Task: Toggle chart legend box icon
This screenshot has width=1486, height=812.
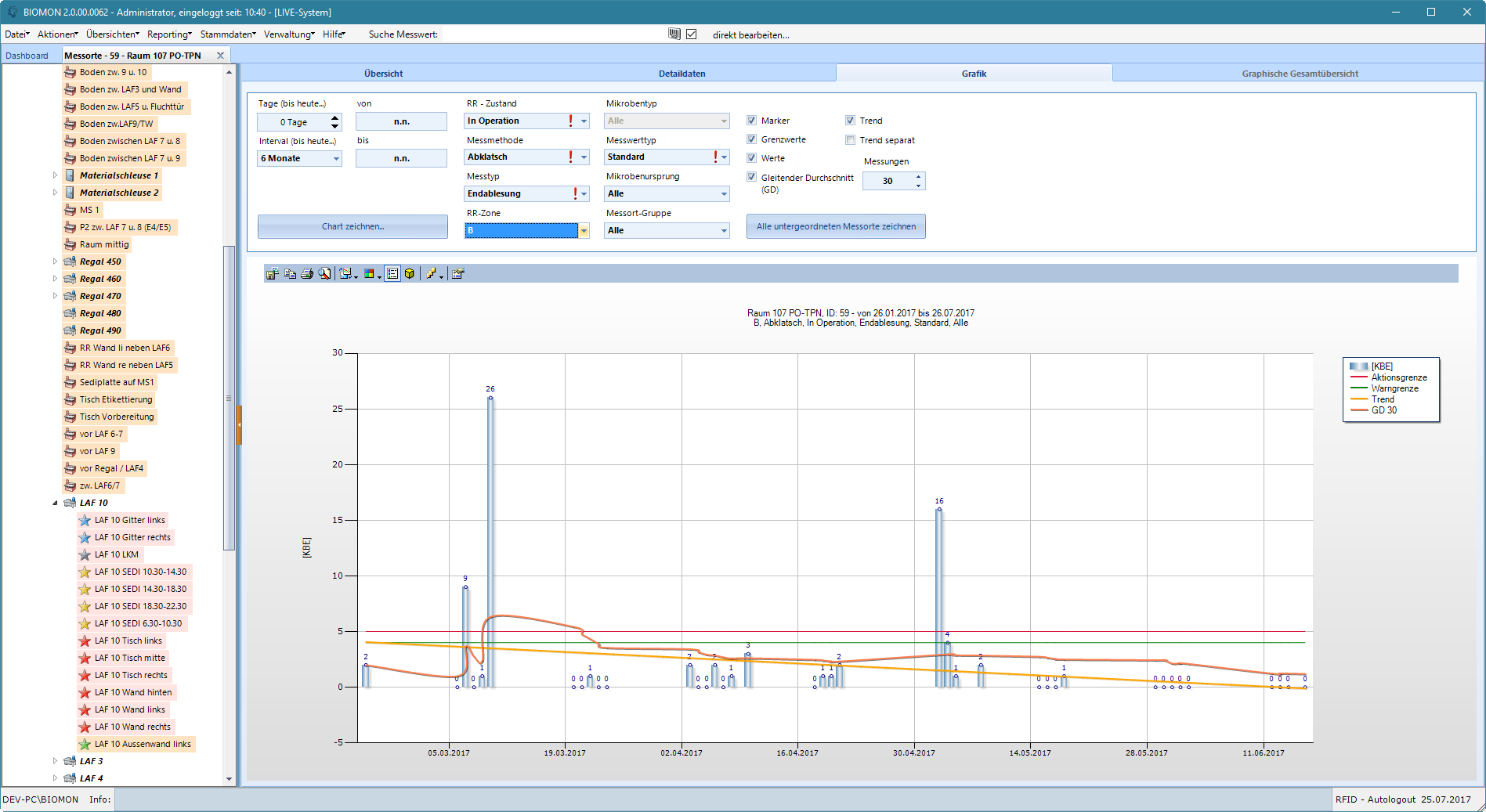Action: point(392,273)
